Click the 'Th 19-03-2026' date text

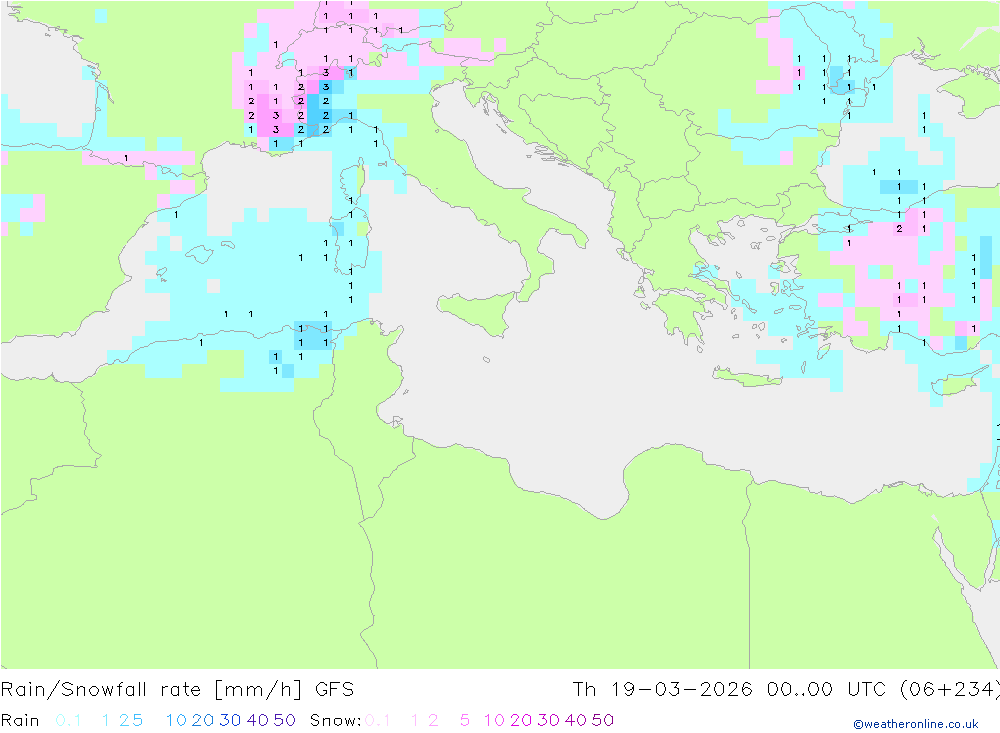click(x=662, y=690)
